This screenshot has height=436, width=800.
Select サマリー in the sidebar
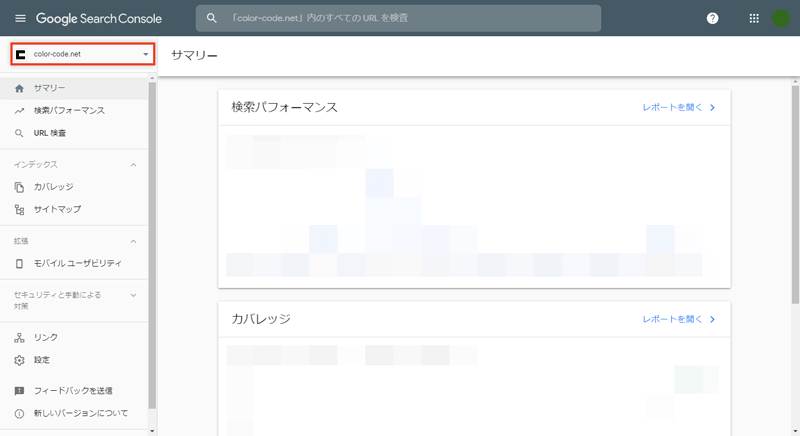pos(74,88)
